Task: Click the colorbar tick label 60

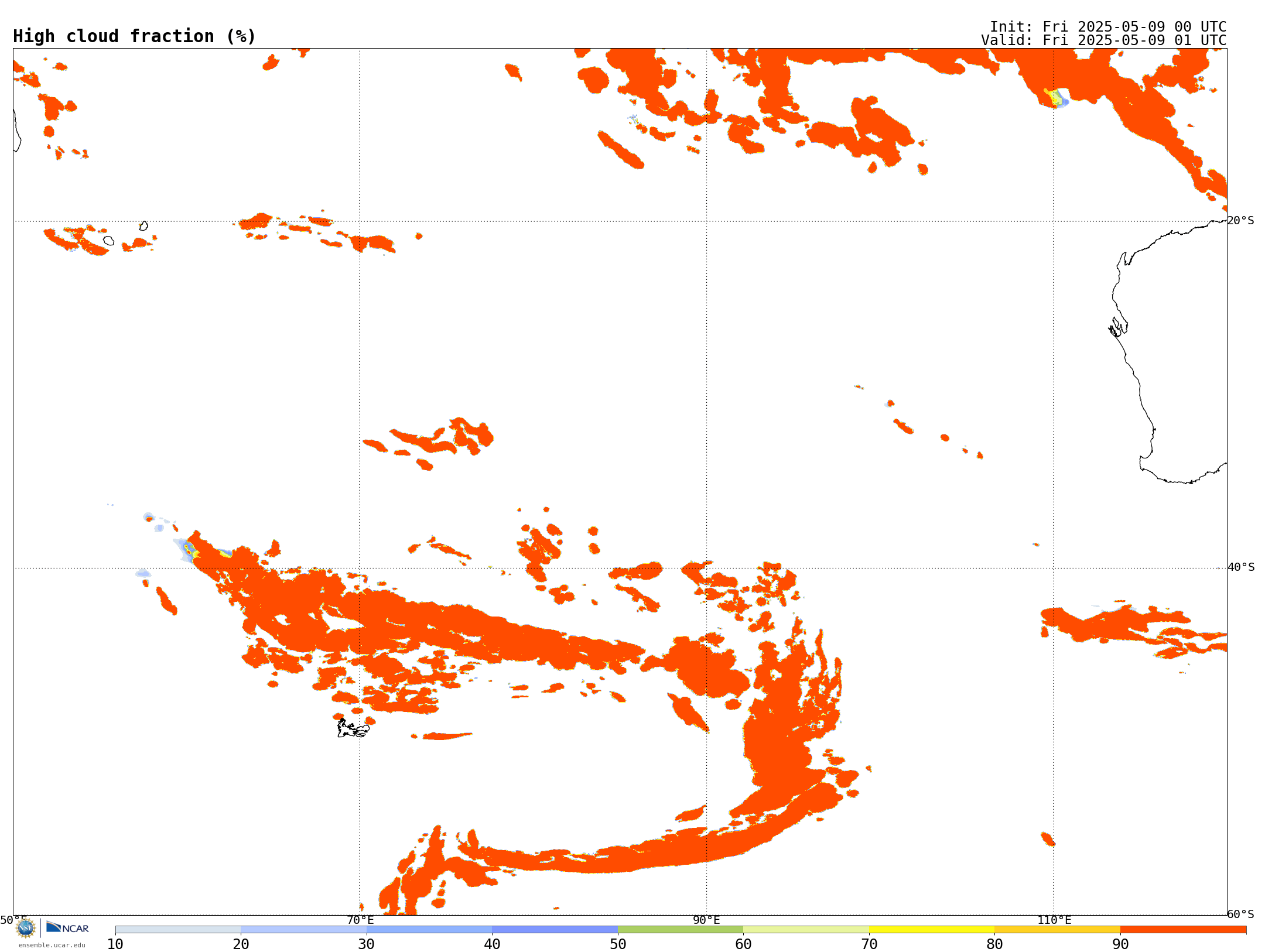Action: click(743, 944)
